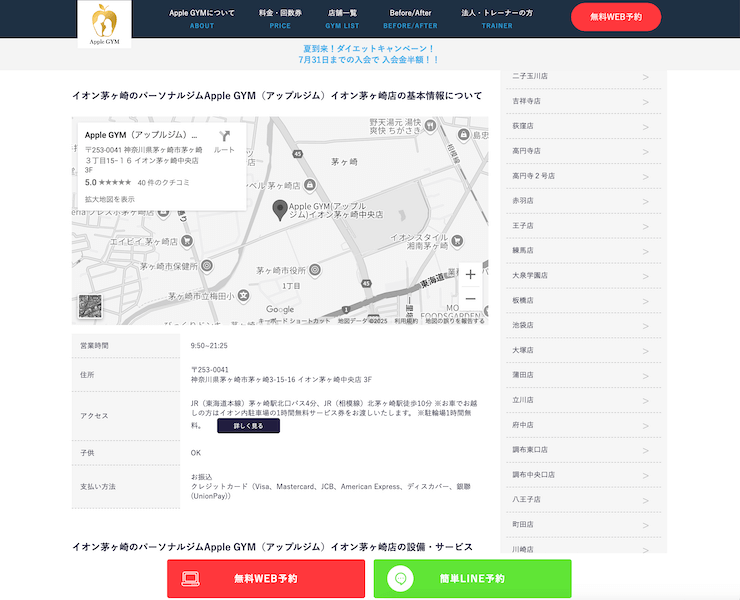
Task: Click the 基本情報について section heading
Action: [277, 96]
